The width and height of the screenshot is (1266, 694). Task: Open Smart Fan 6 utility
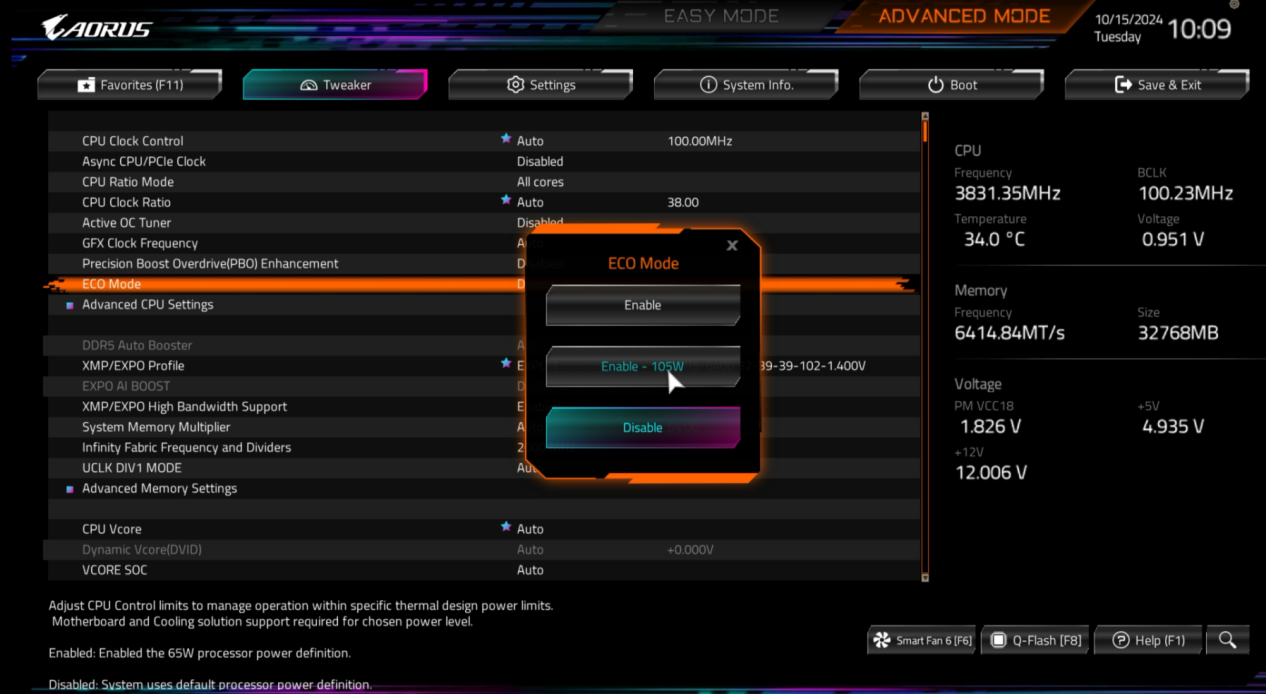click(x=922, y=640)
